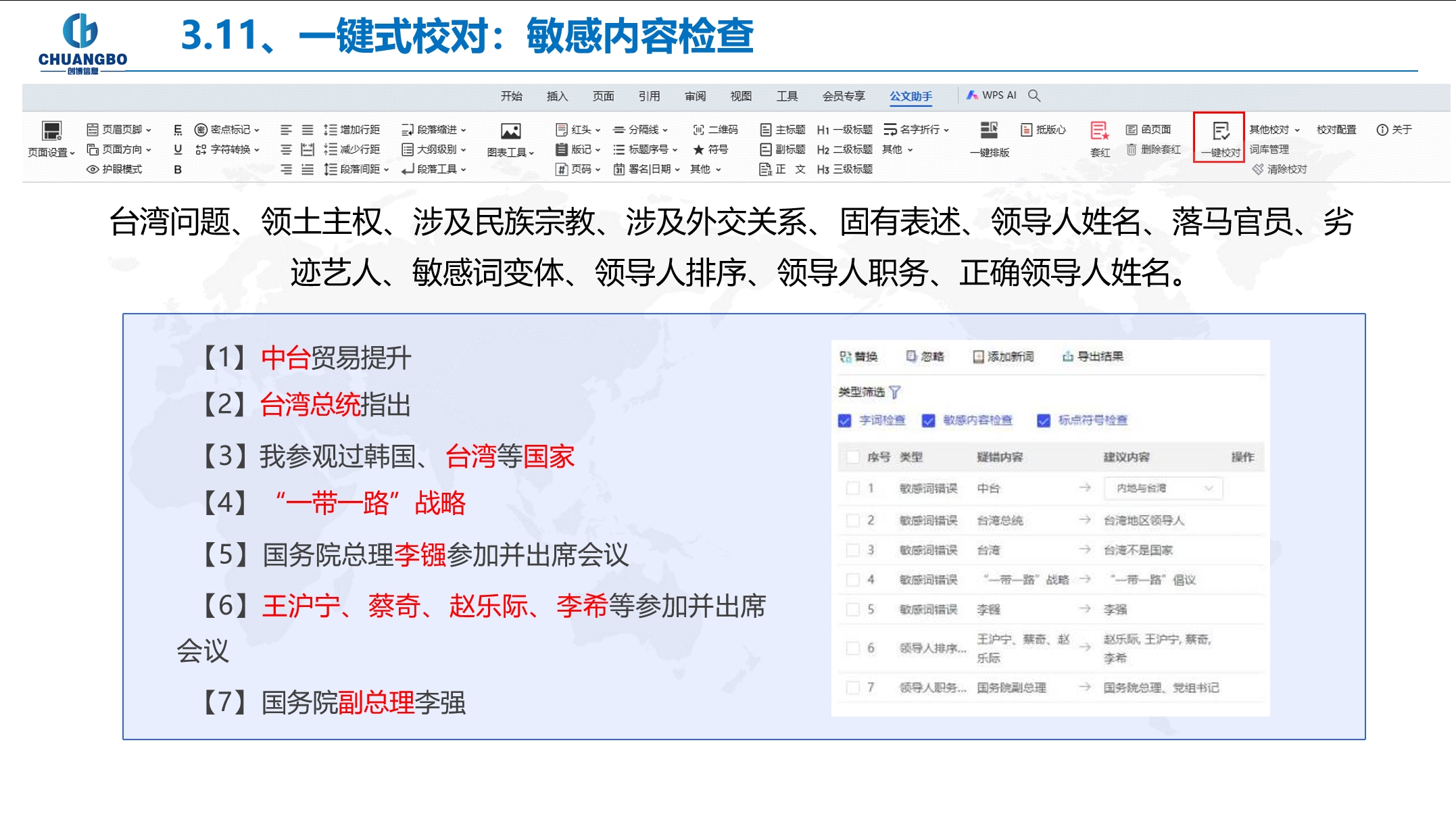Click the WPS AI search magnifier icon

[1034, 95]
